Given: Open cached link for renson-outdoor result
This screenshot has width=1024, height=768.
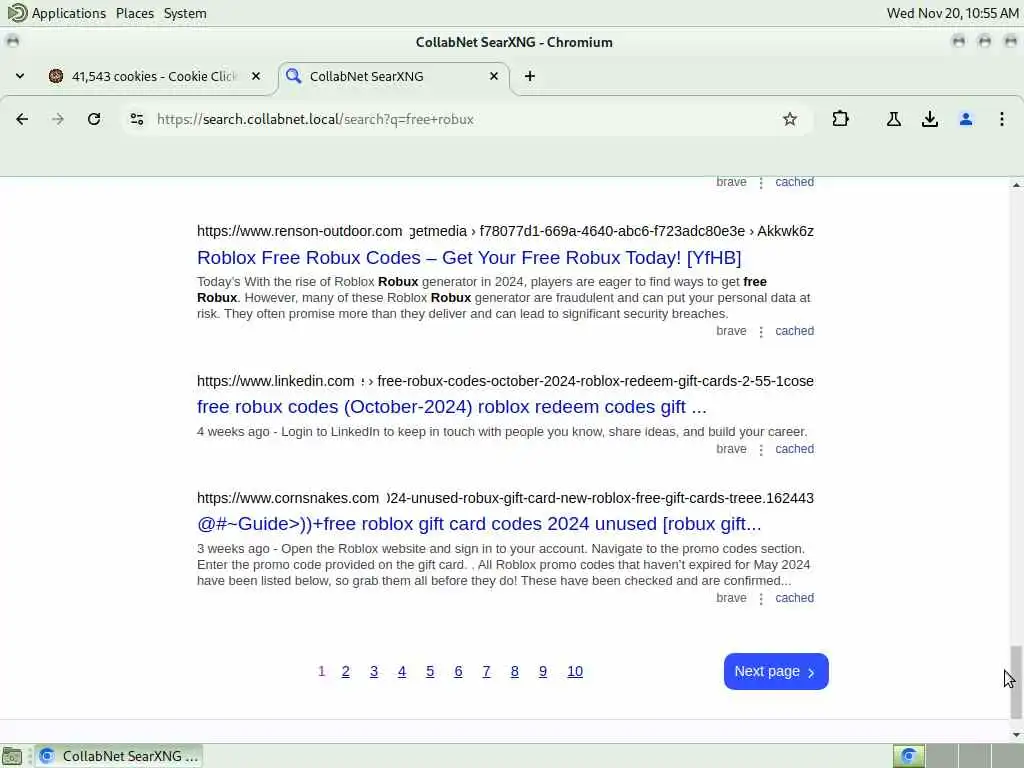Looking at the screenshot, I should pos(794,330).
